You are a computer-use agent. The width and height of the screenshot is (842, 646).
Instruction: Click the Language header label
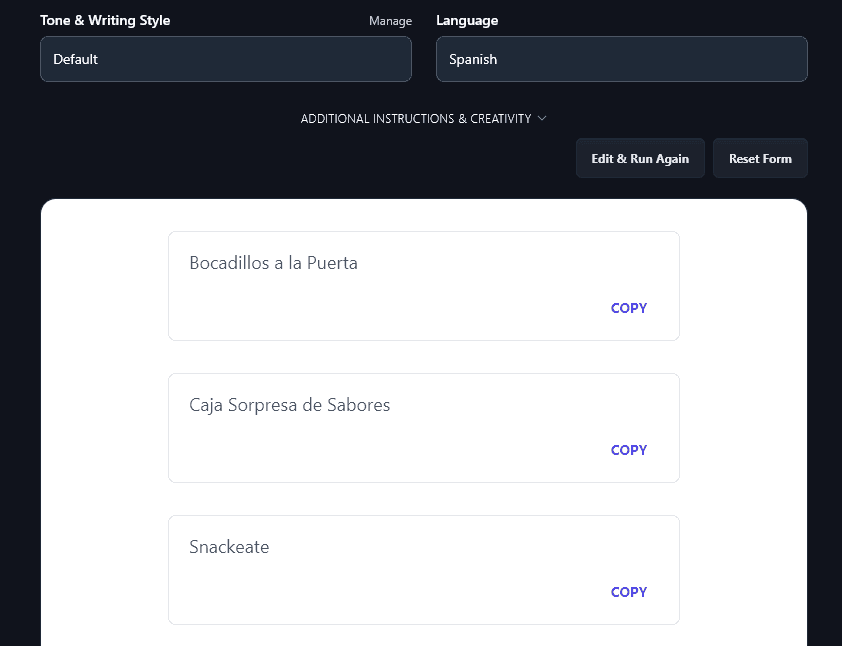(x=466, y=20)
